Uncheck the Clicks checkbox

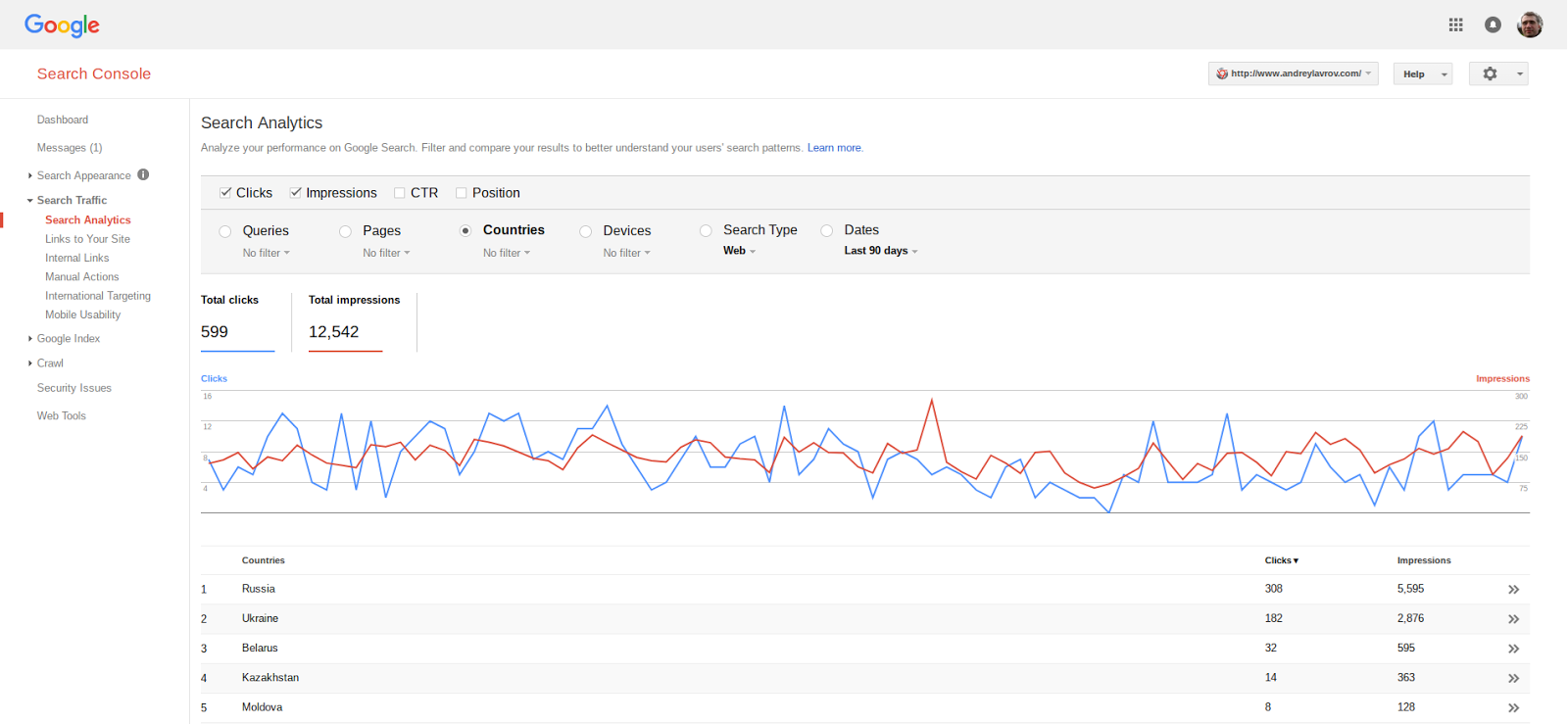click(225, 193)
